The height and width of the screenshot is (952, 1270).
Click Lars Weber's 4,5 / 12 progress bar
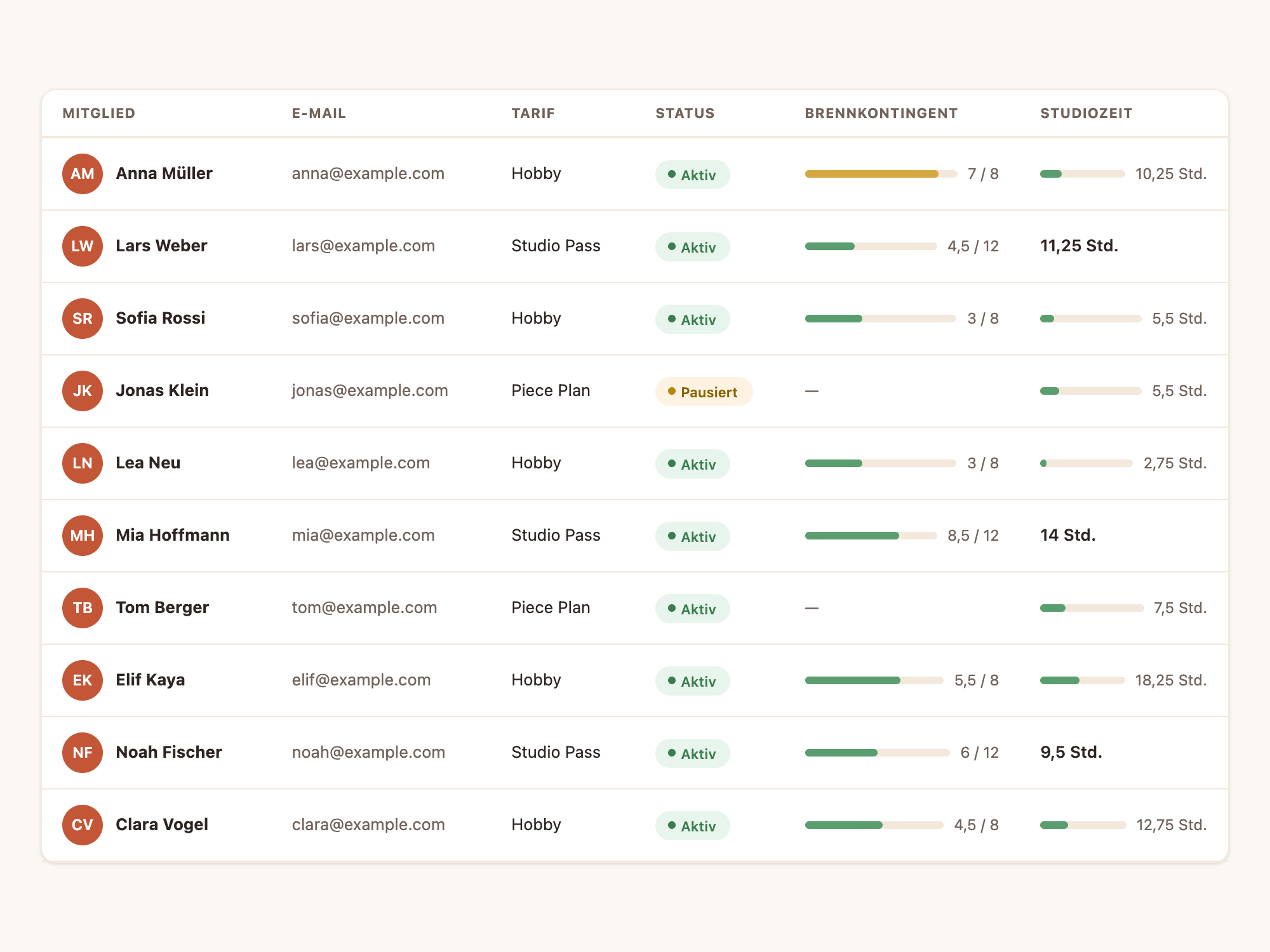[871, 246]
